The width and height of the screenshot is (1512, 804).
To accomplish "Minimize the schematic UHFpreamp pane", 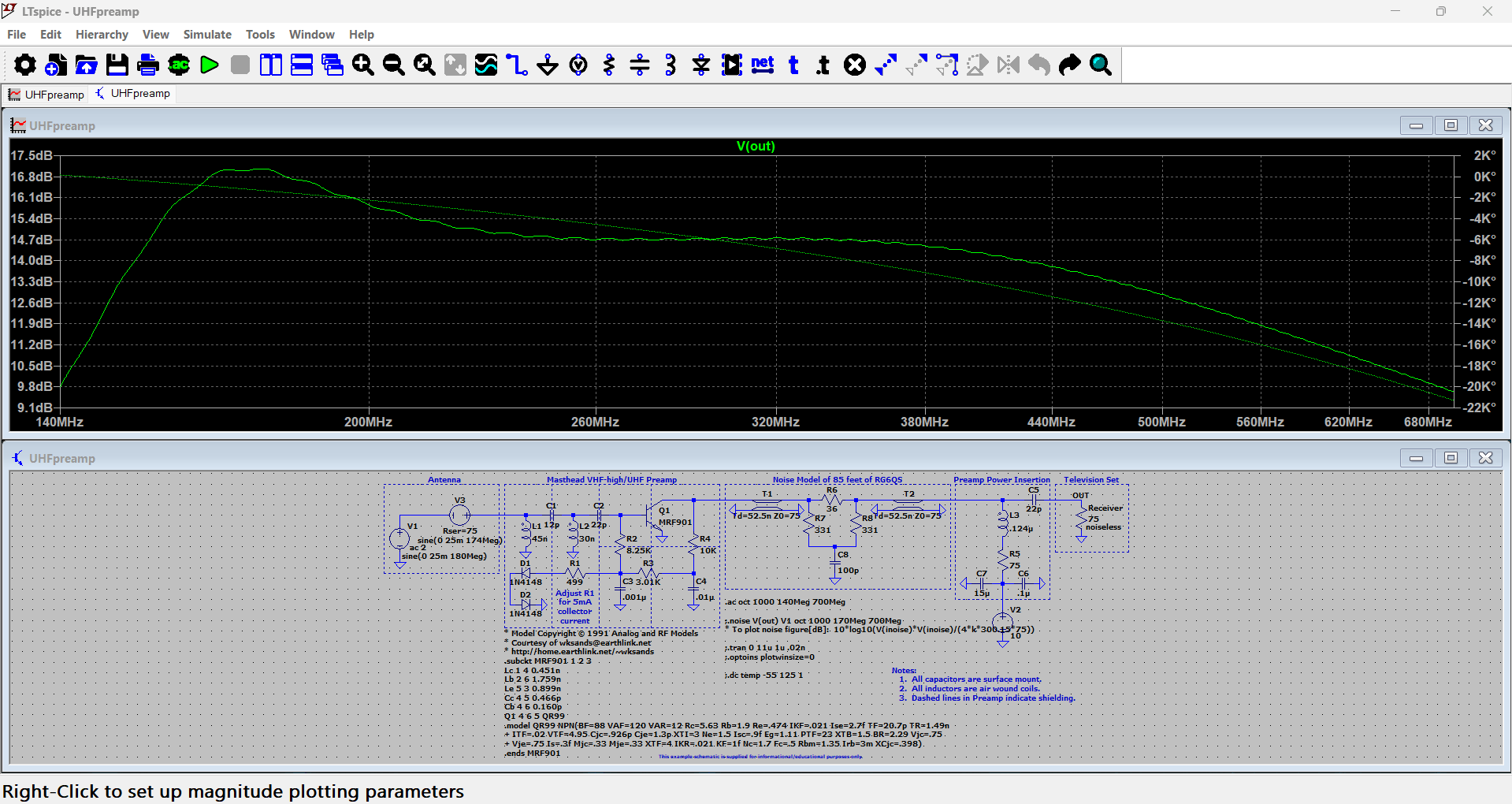I will point(1416,458).
